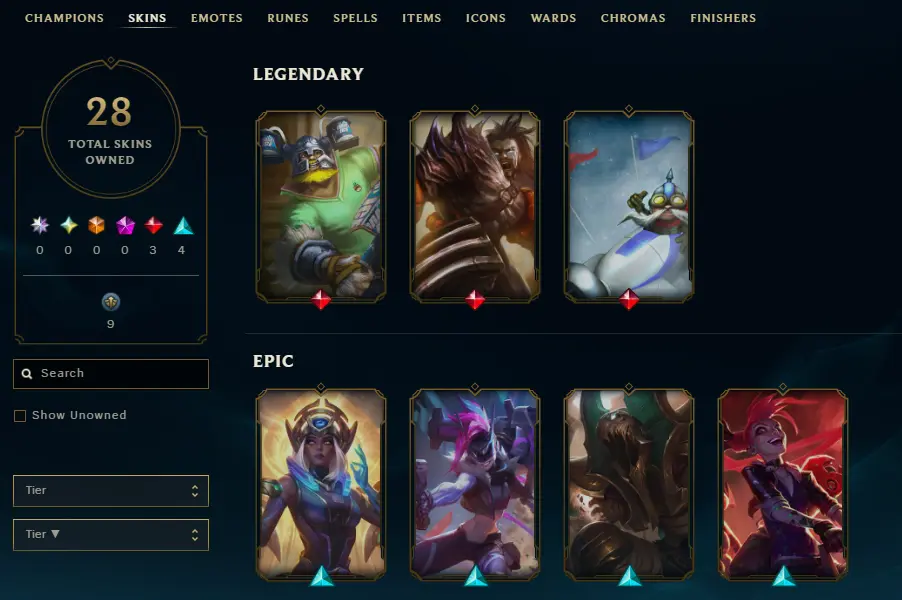The height and width of the screenshot is (600, 902).
Task: Go to the Finishers tab
Action: [x=723, y=18]
